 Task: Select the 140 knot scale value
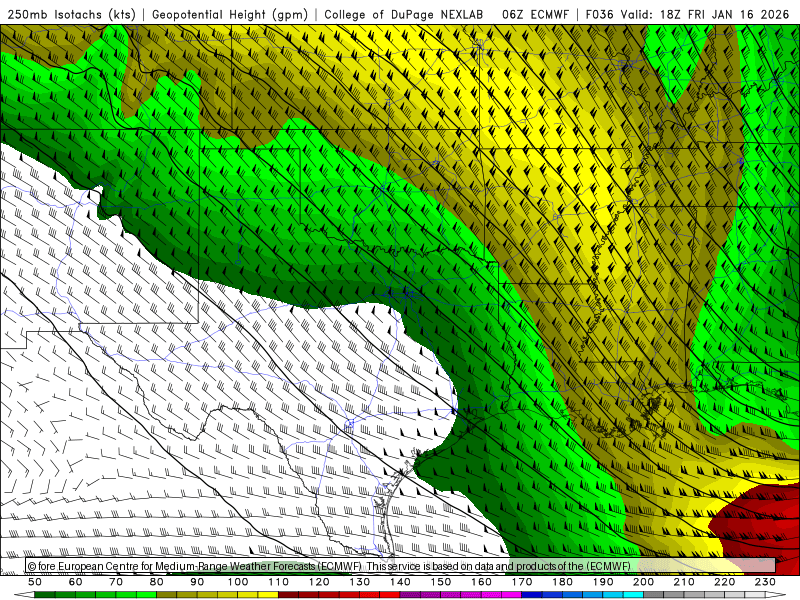click(400, 582)
